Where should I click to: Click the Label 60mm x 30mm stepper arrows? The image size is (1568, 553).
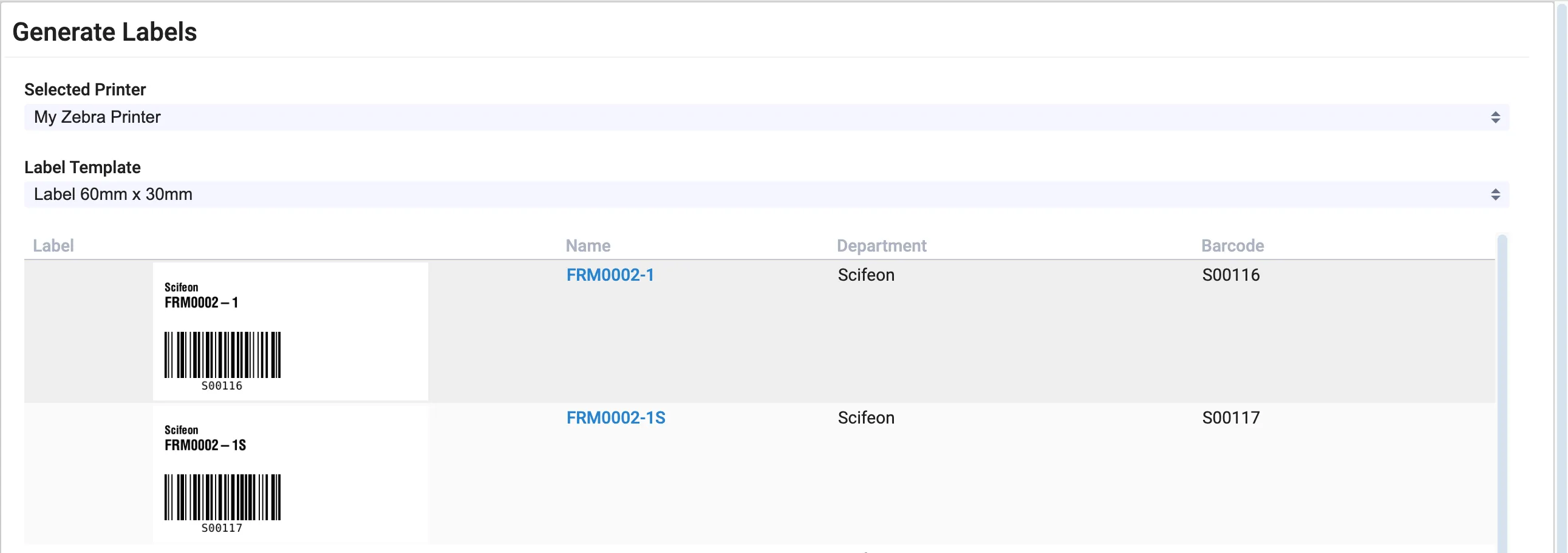[x=1495, y=194]
